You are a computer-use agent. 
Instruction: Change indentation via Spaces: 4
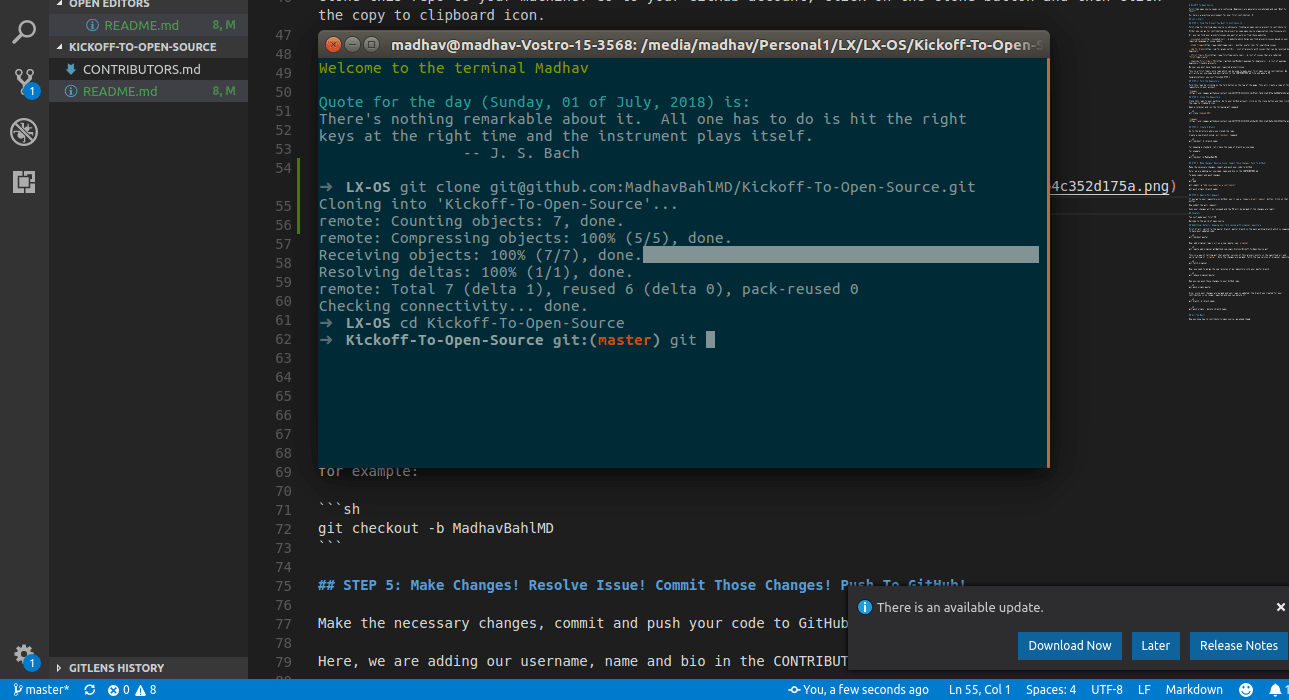pos(1051,690)
